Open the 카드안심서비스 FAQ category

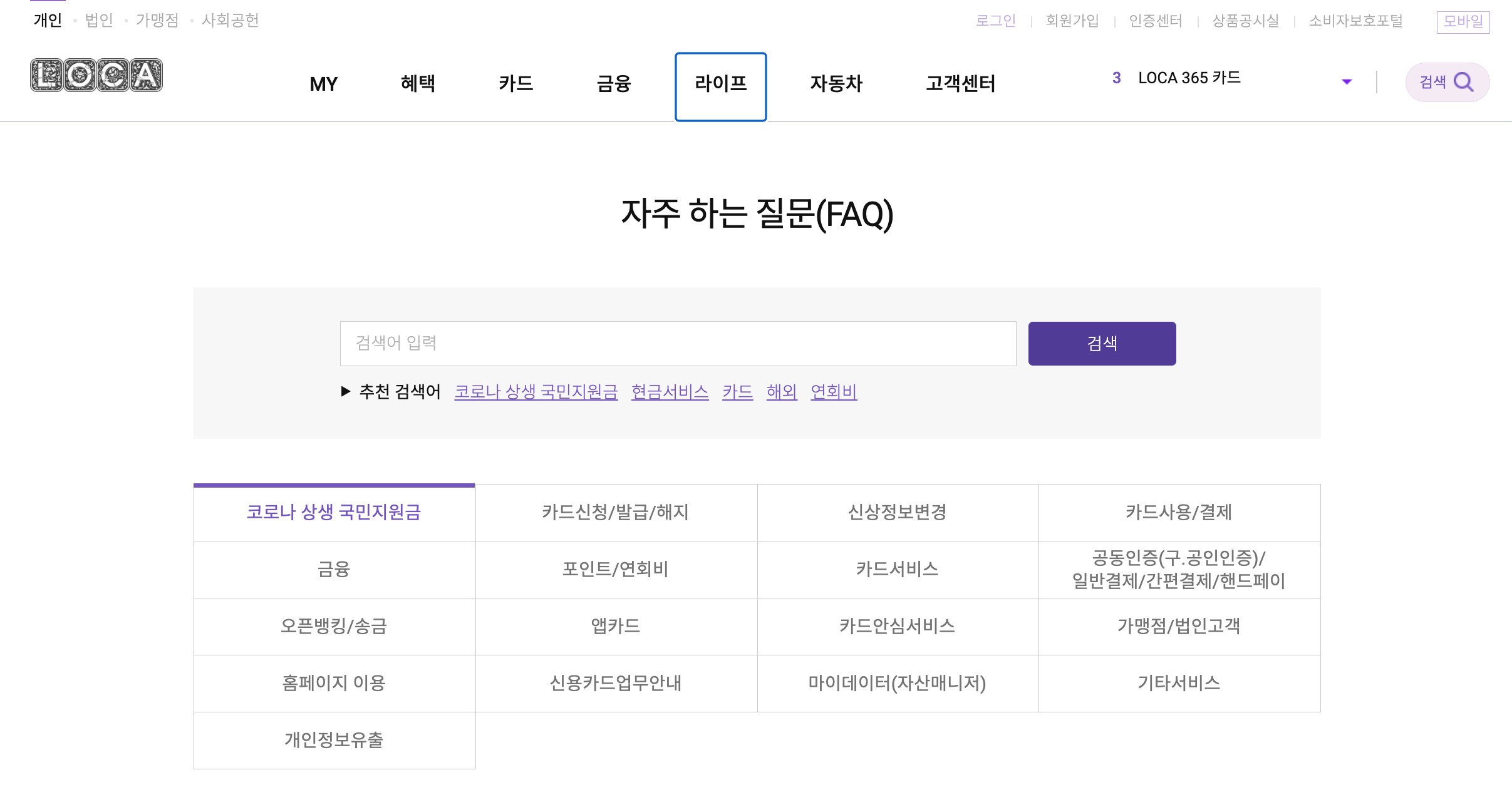pyautogui.click(x=897, y=626)
